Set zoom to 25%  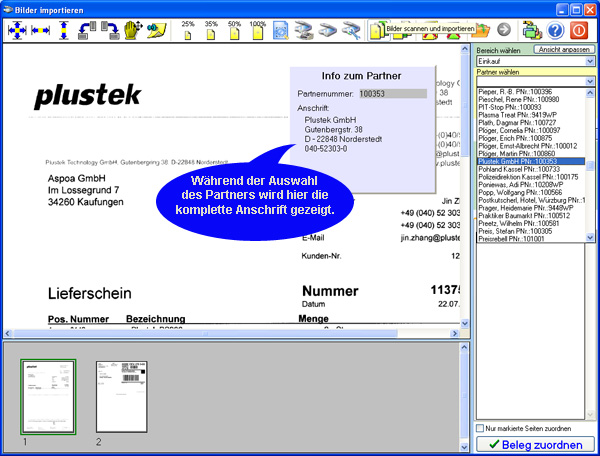click(x=188, y=30)
